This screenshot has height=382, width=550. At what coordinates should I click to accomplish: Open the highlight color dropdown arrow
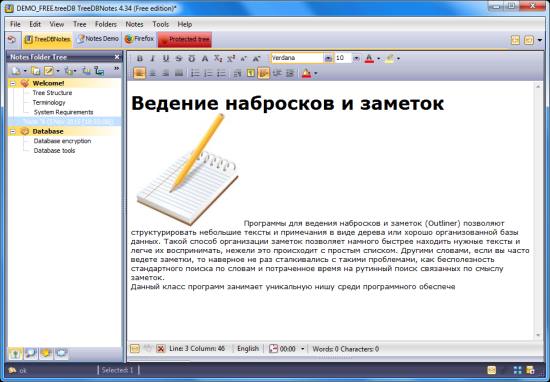[x=398, y=59]
